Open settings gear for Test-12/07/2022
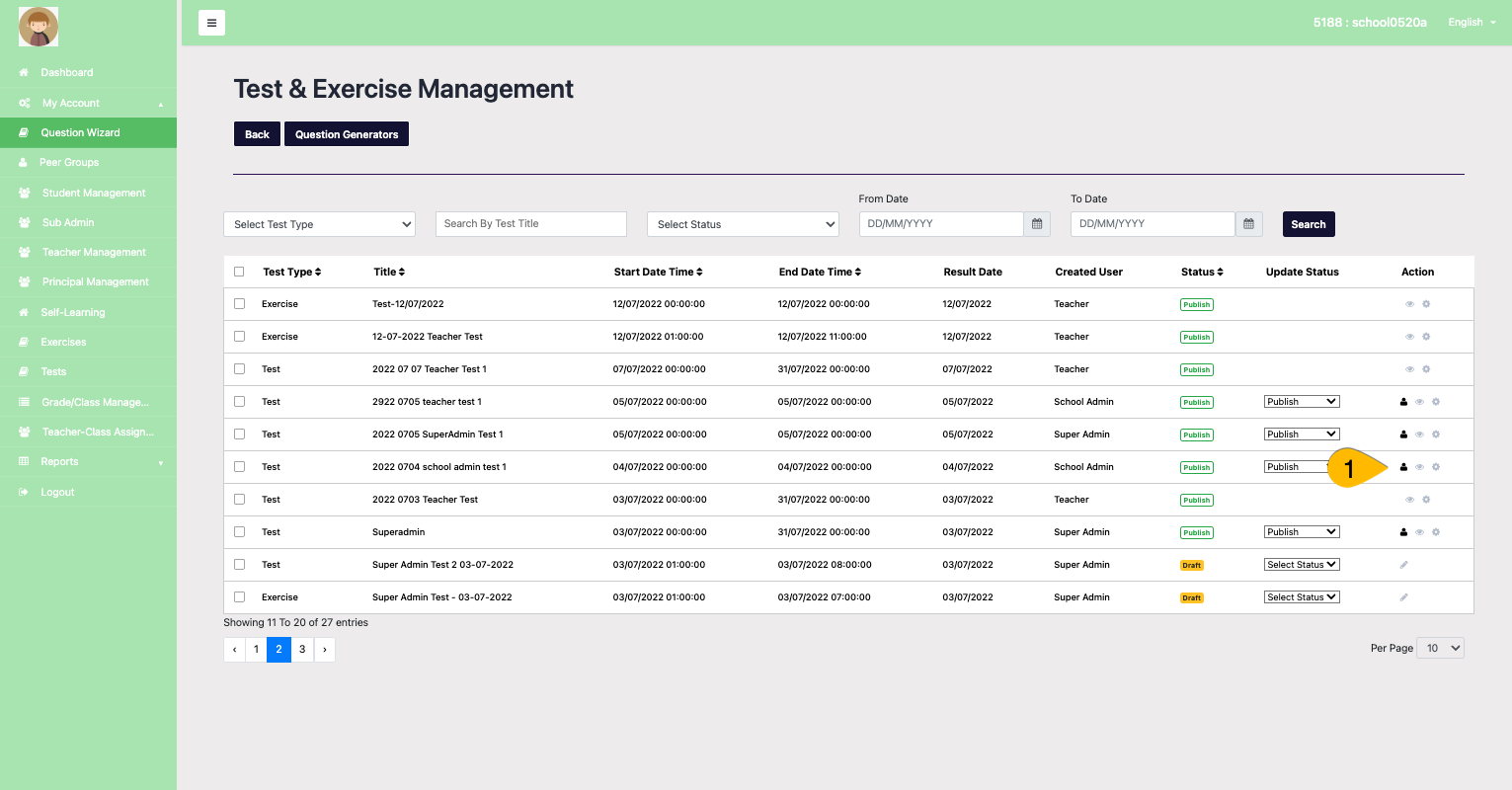The width and height of the screenshot is (1512, 790). coord(1426,304)
